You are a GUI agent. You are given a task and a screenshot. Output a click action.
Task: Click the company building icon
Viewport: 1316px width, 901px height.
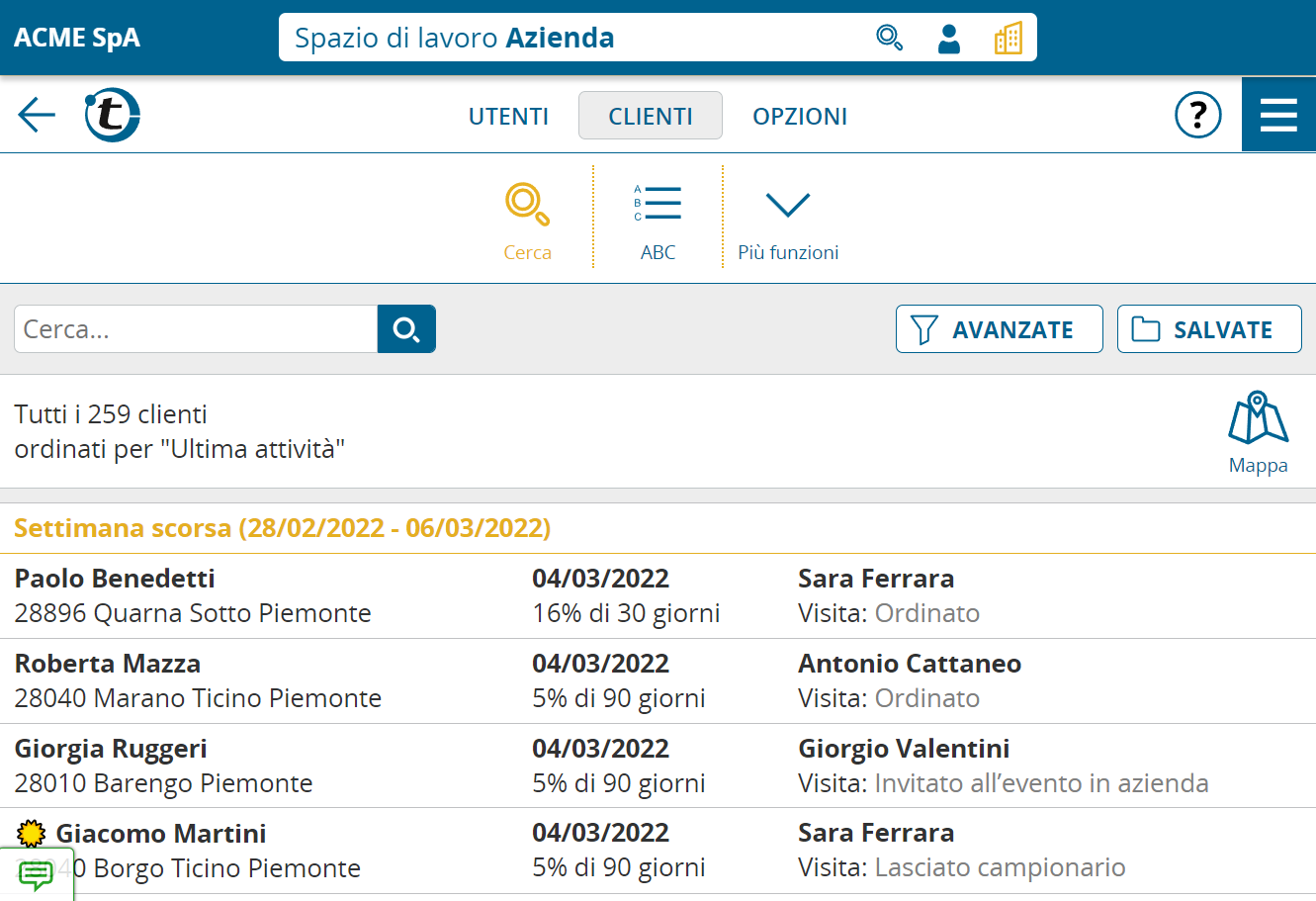point(1008,38)
